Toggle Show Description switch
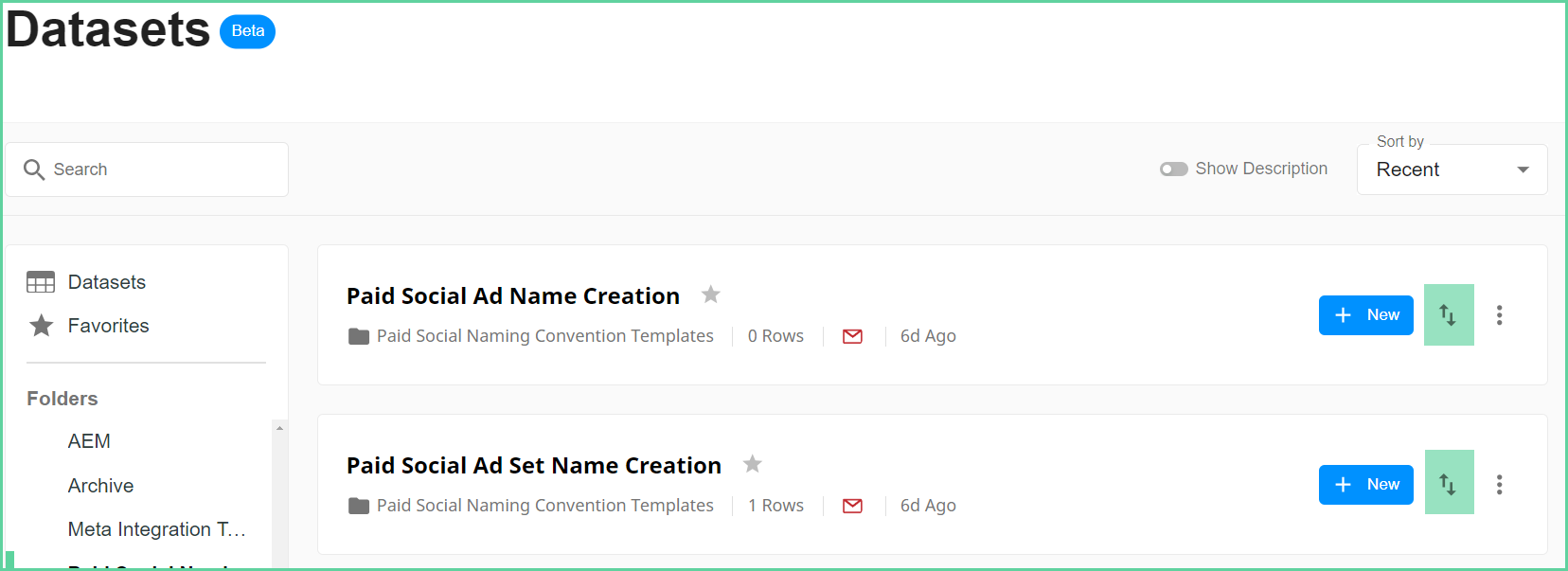 (x=1174, y=169)
